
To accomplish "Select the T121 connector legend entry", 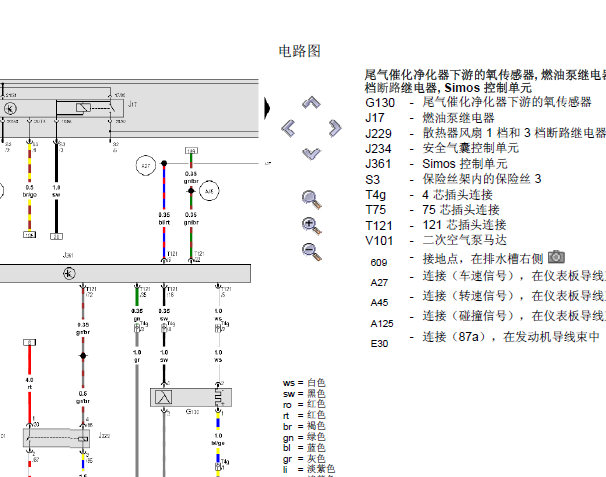I will pos(436,225).
